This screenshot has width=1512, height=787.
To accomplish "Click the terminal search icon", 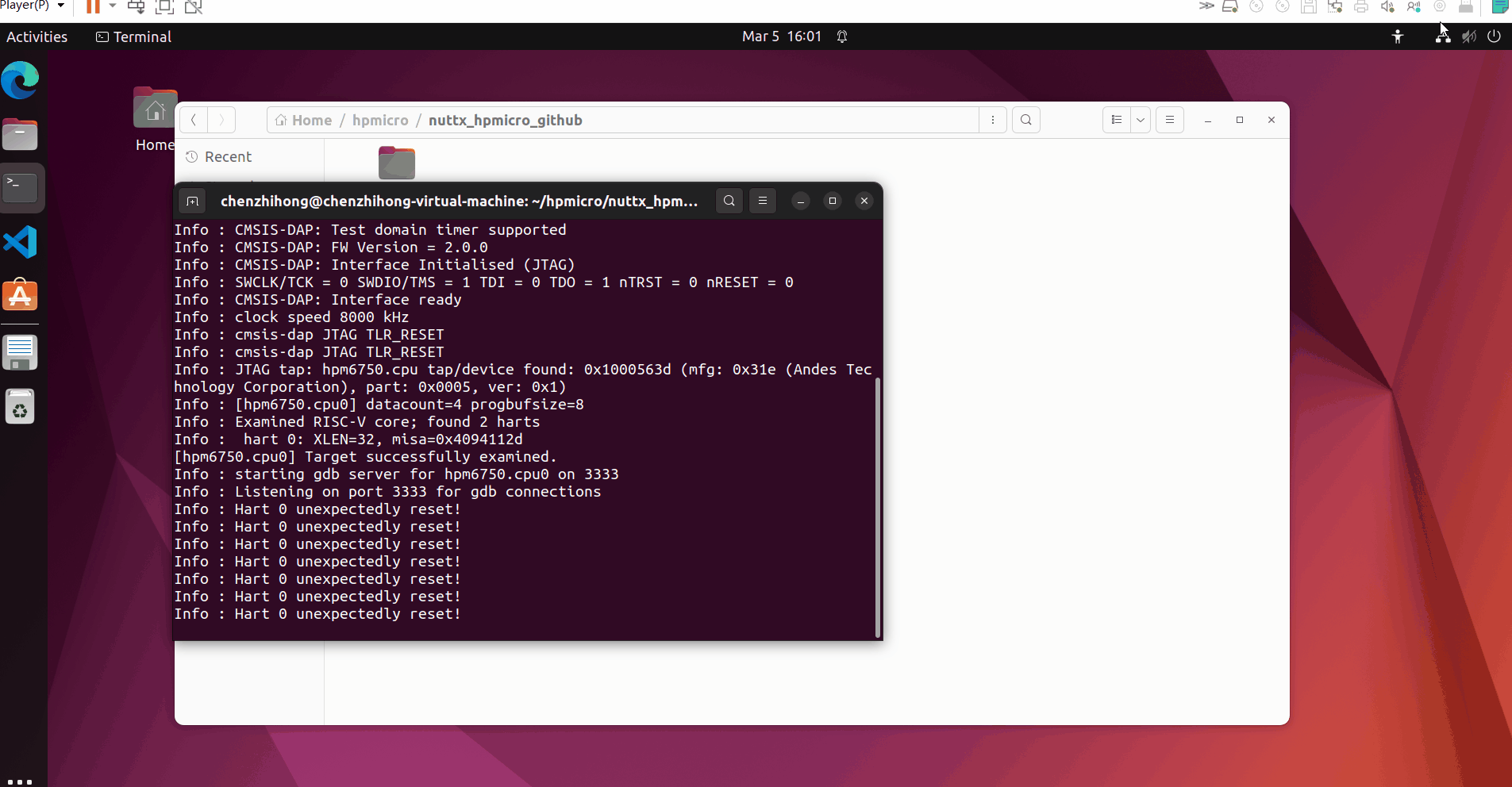I will point(729,202).
